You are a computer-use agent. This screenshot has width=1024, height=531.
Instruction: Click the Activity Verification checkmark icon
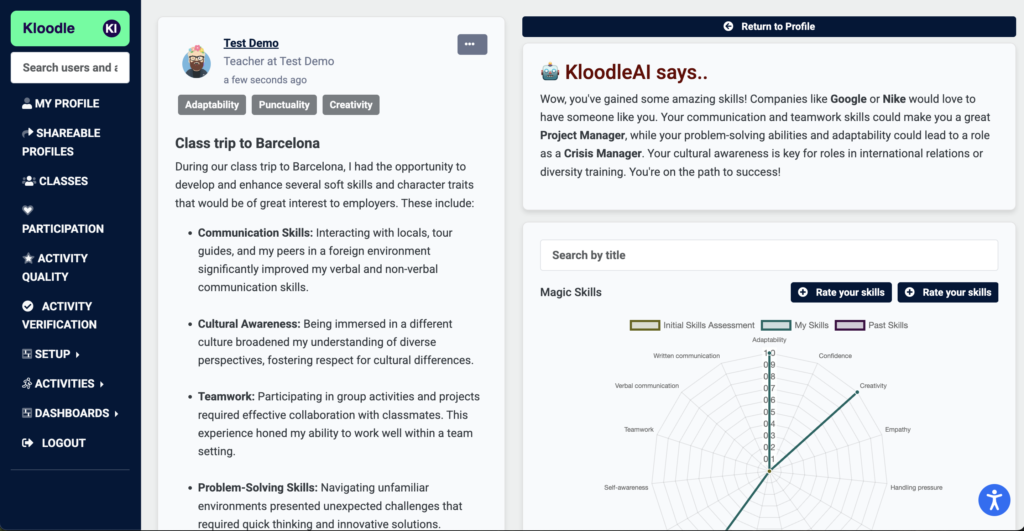coord(27,306)
